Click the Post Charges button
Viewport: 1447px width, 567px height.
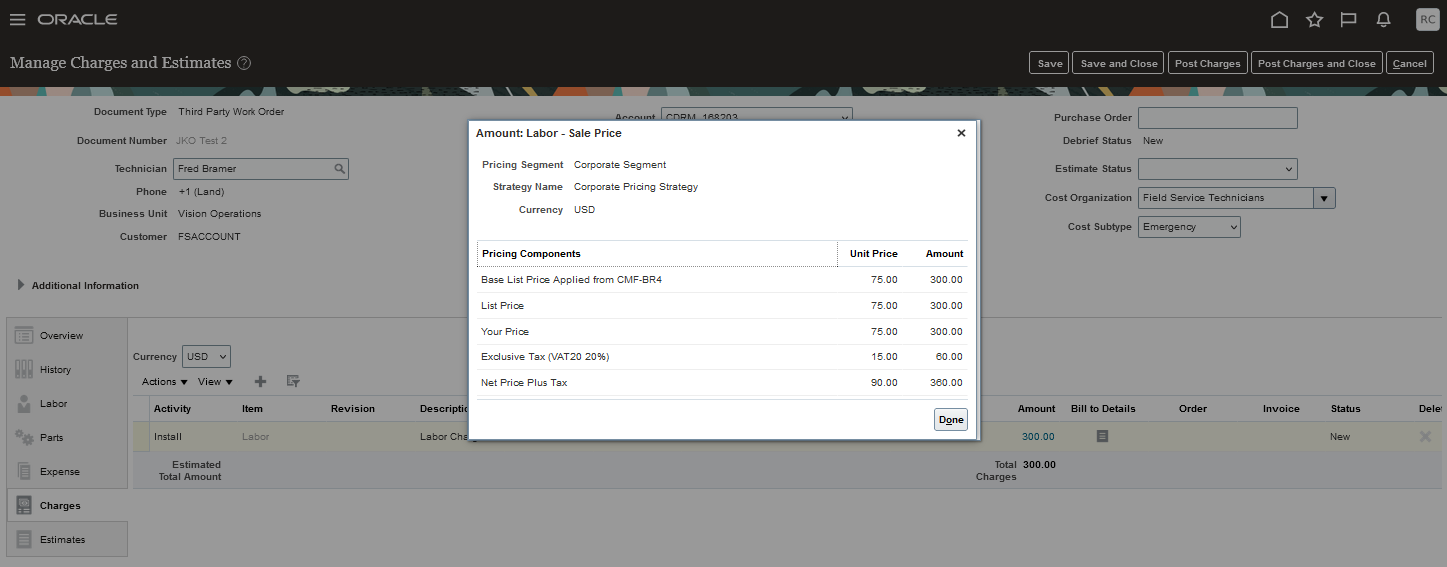[1207, 63]
